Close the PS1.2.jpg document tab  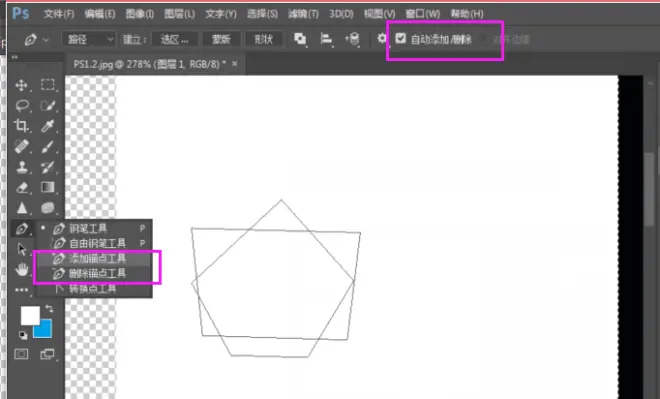235,64
